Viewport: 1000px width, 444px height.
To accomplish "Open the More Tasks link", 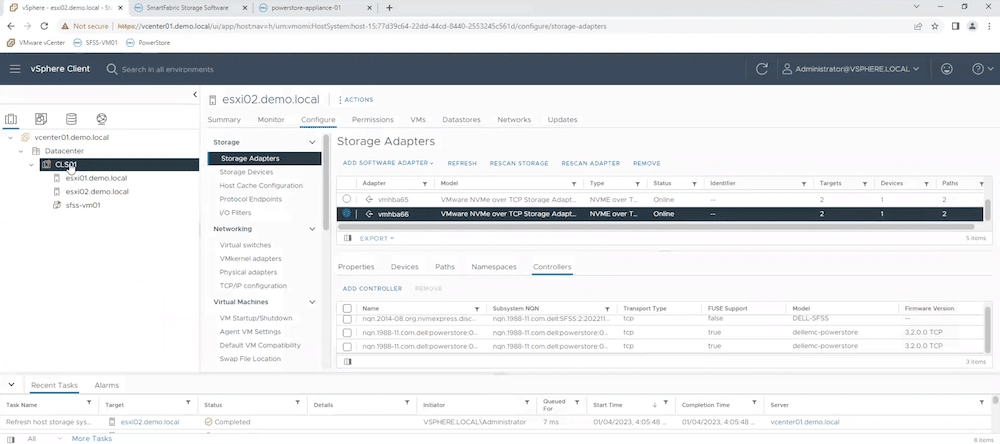I will pyautogui.click(x=91, y=438).
